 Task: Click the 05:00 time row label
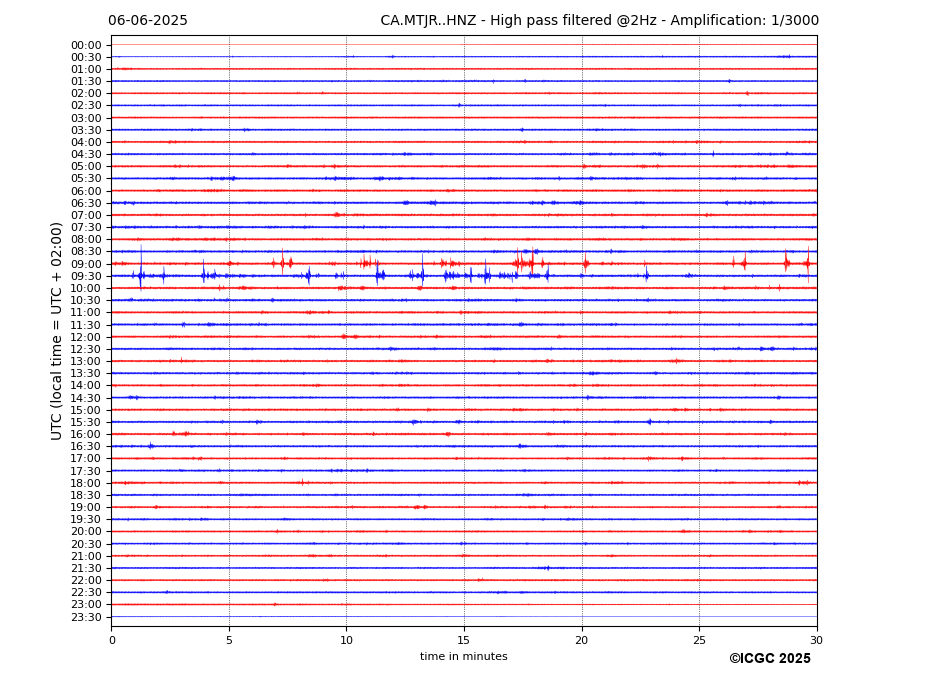pos(86,167)
